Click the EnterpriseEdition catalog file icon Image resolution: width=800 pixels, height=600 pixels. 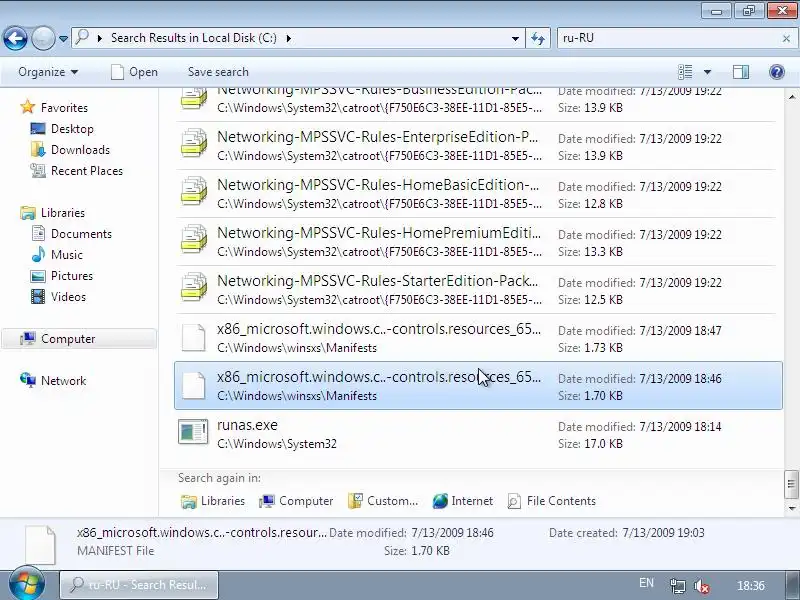pyautogui.click(x=194, y=144)
